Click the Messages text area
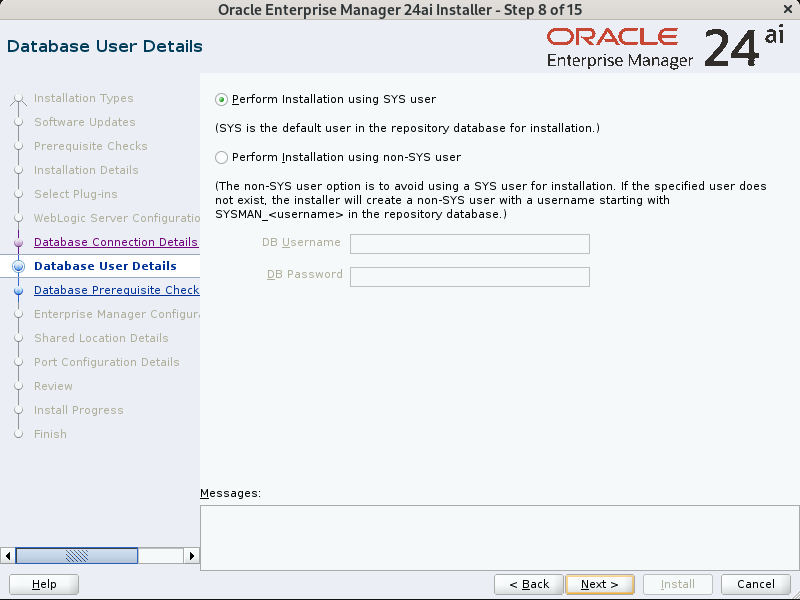This screenshot has width=800, height=600. (x=499, y=538)
